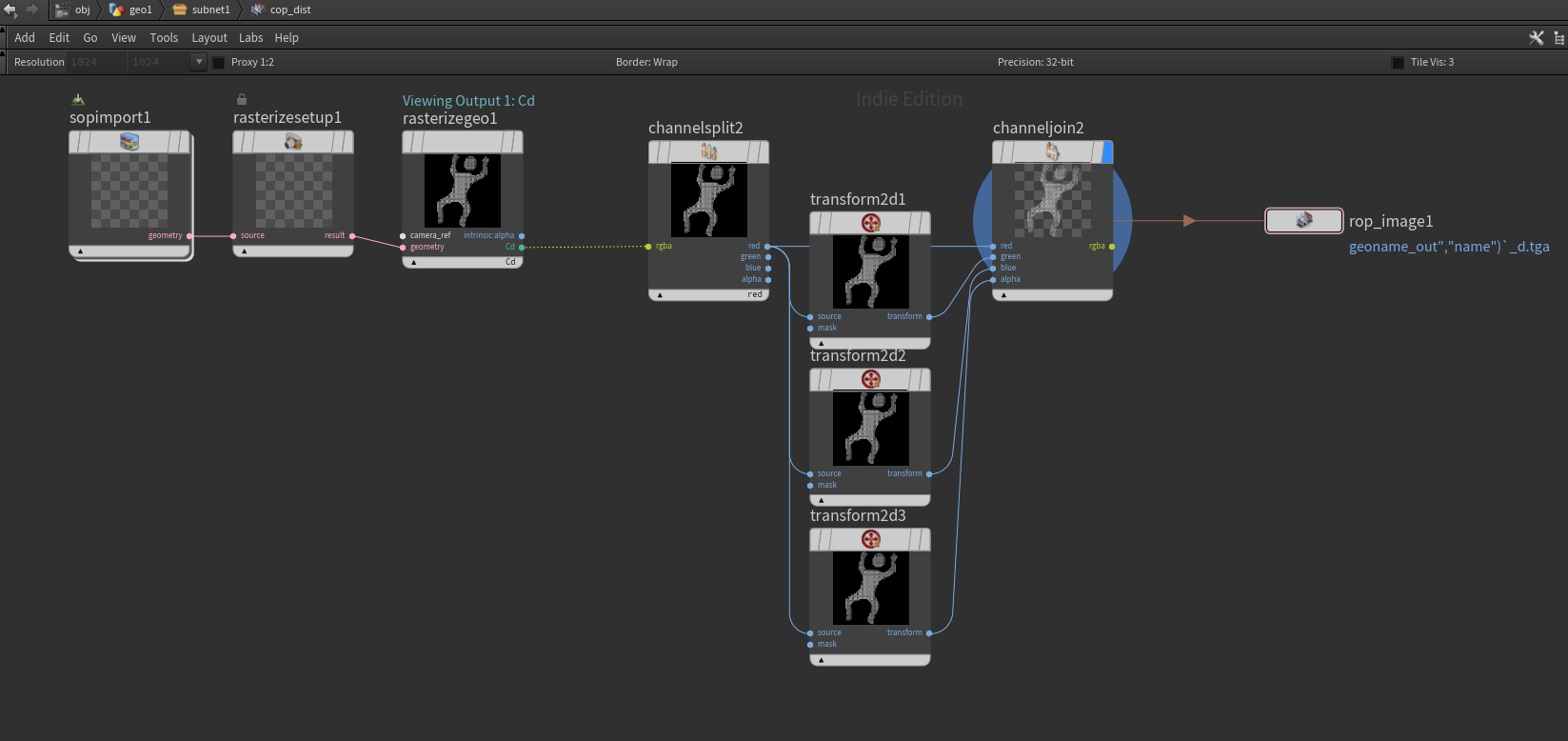Click the sopimport1 node icon

(129, 142)
